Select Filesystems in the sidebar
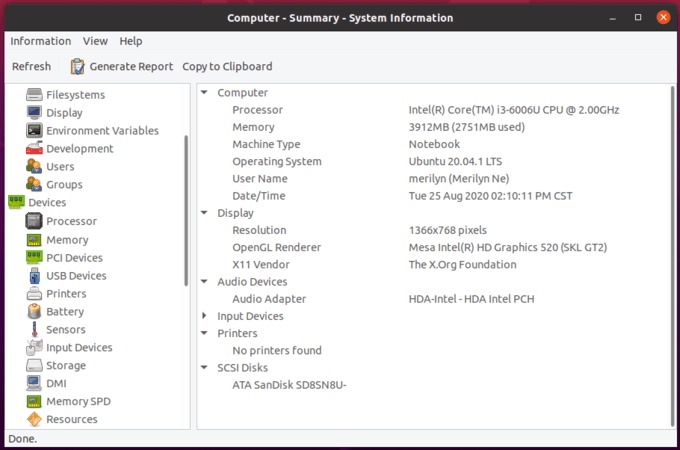 [x=75, y=95]
